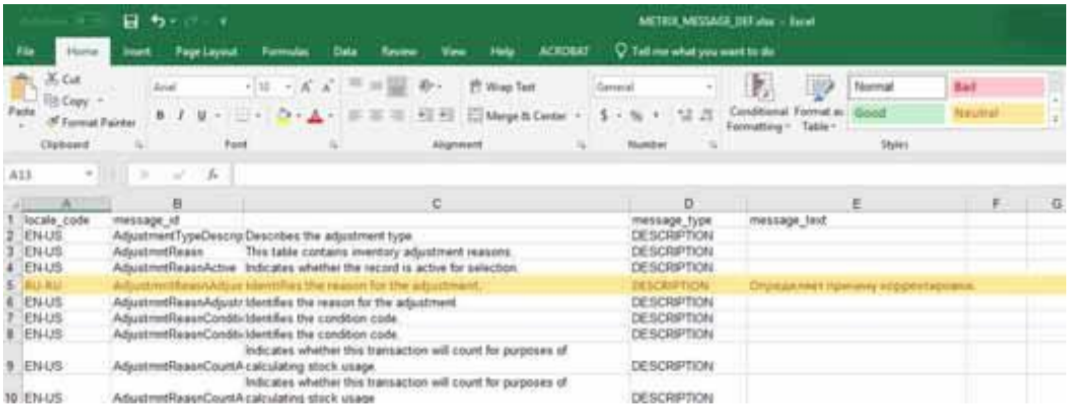Expand the General number format dropdown
Screen dimensions: 1072x416
point(709,87)
